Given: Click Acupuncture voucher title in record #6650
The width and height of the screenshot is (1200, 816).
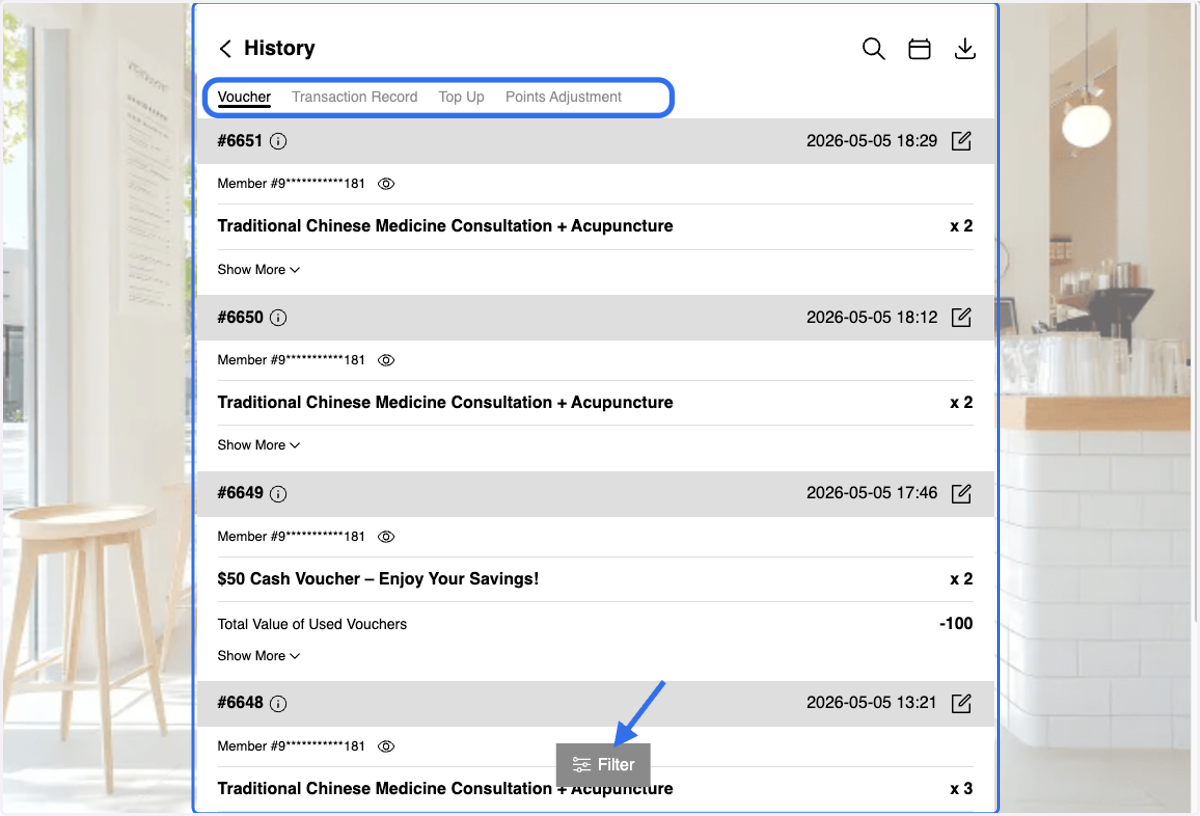Looking at the screenshot, I should [445, 402].
